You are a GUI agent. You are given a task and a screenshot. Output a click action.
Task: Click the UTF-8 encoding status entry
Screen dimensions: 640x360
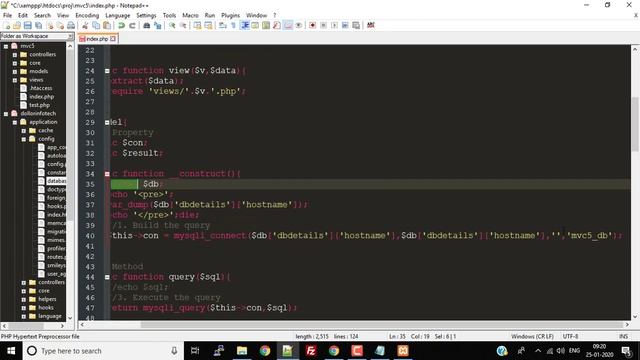[x=570, y=336]
